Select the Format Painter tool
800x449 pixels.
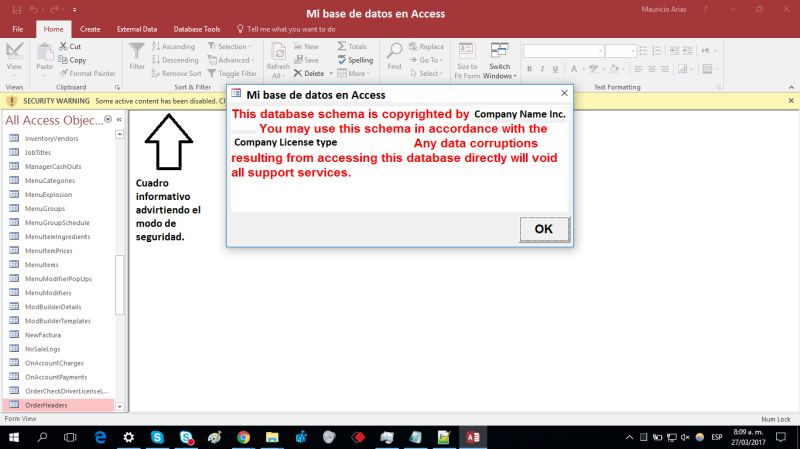click(87, 73)
